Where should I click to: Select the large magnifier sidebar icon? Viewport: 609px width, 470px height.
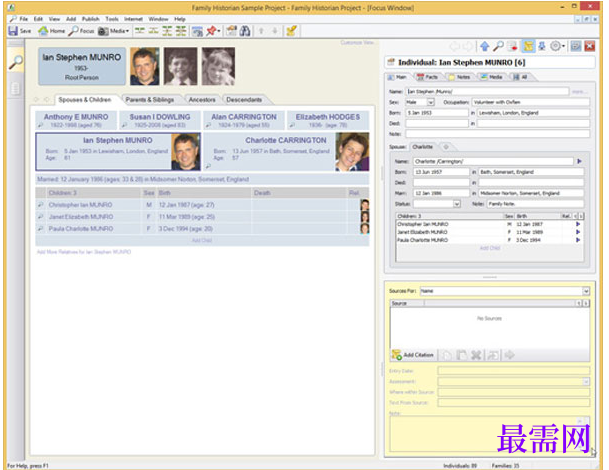pos(16,61)
